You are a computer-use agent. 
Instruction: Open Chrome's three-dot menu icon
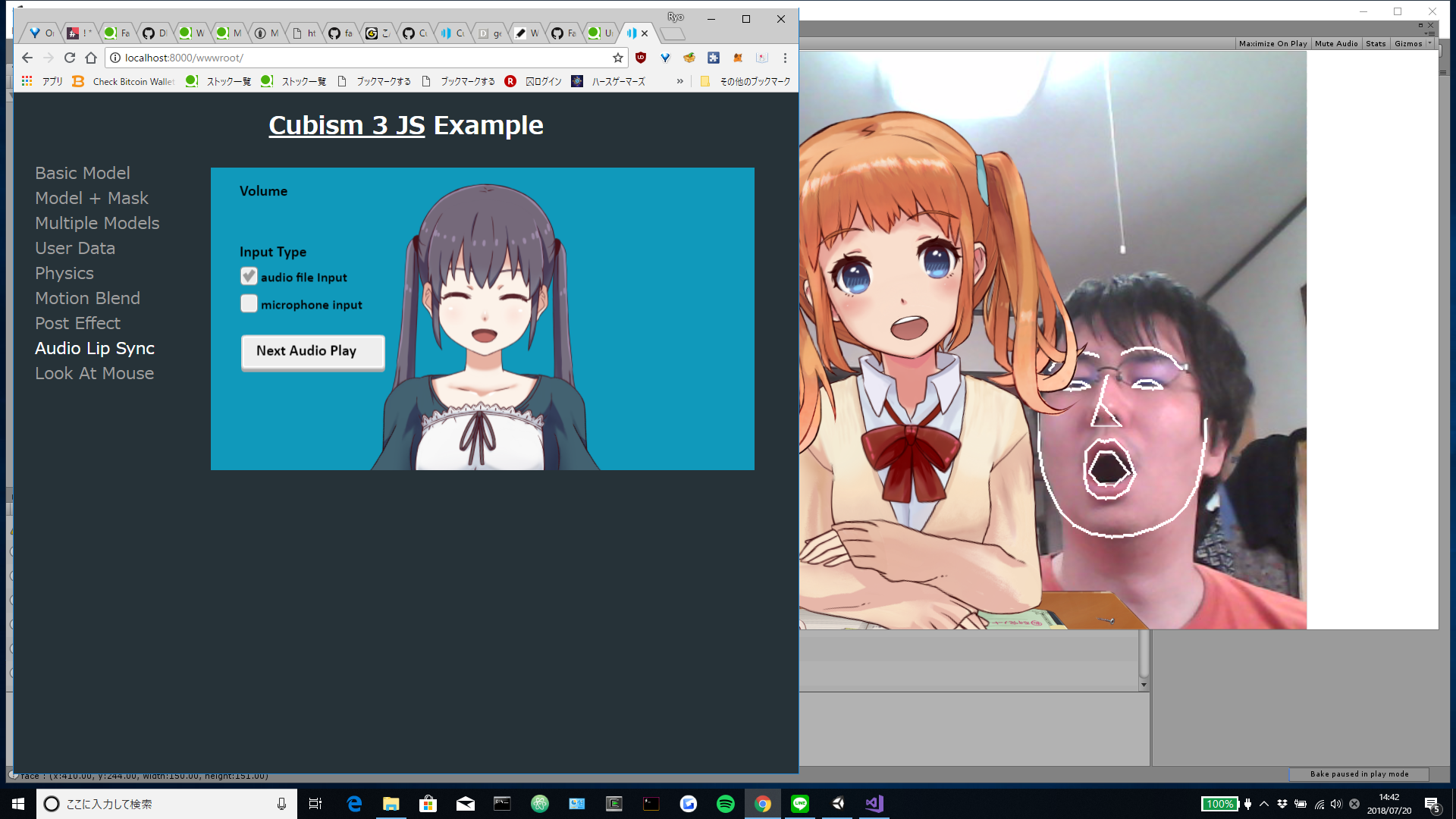tap(785, 58)
